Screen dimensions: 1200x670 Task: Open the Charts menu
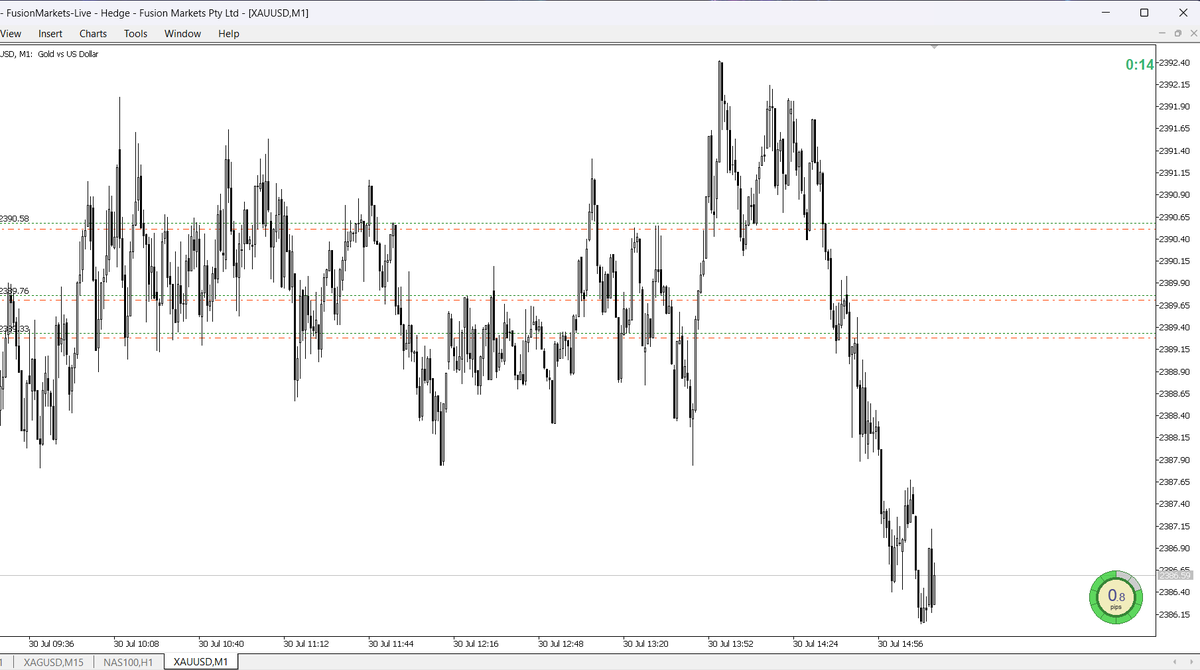(93, 33)
